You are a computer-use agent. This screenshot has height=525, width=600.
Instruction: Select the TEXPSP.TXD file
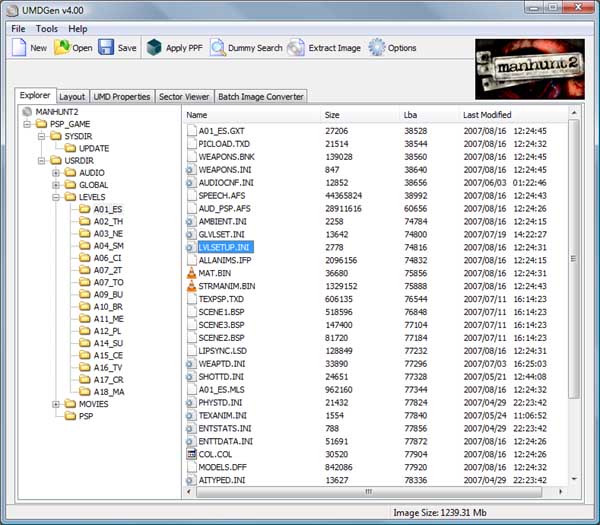[221, 299]
